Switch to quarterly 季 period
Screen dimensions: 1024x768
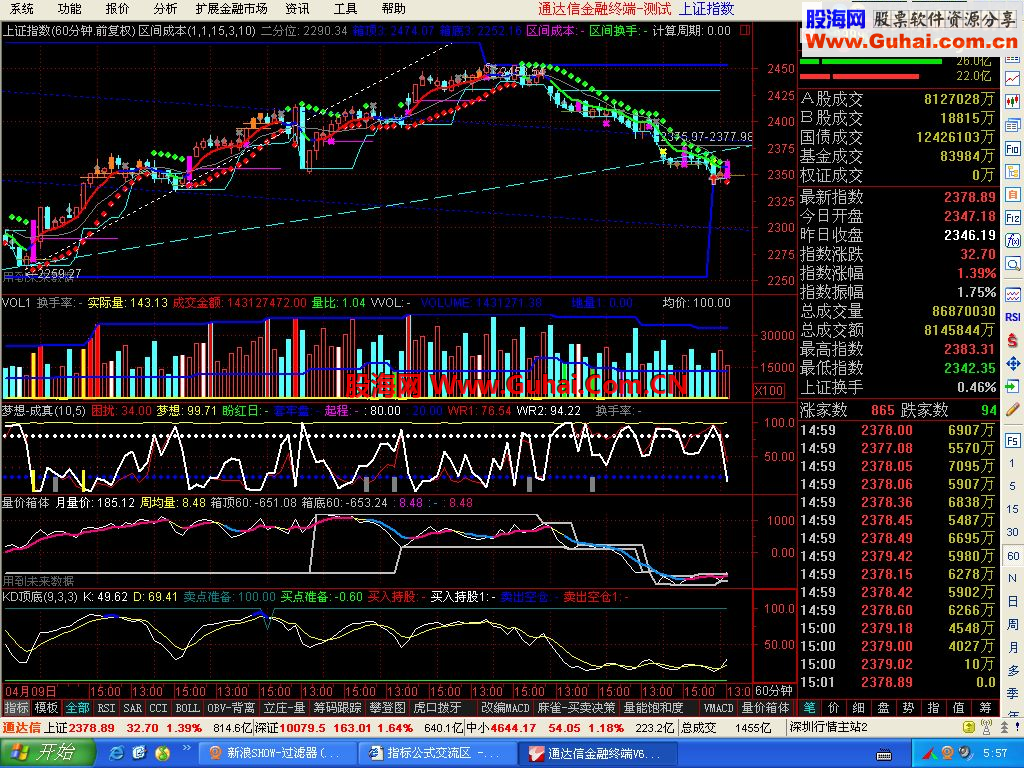pyautogui.click(x=1013, y=694)
